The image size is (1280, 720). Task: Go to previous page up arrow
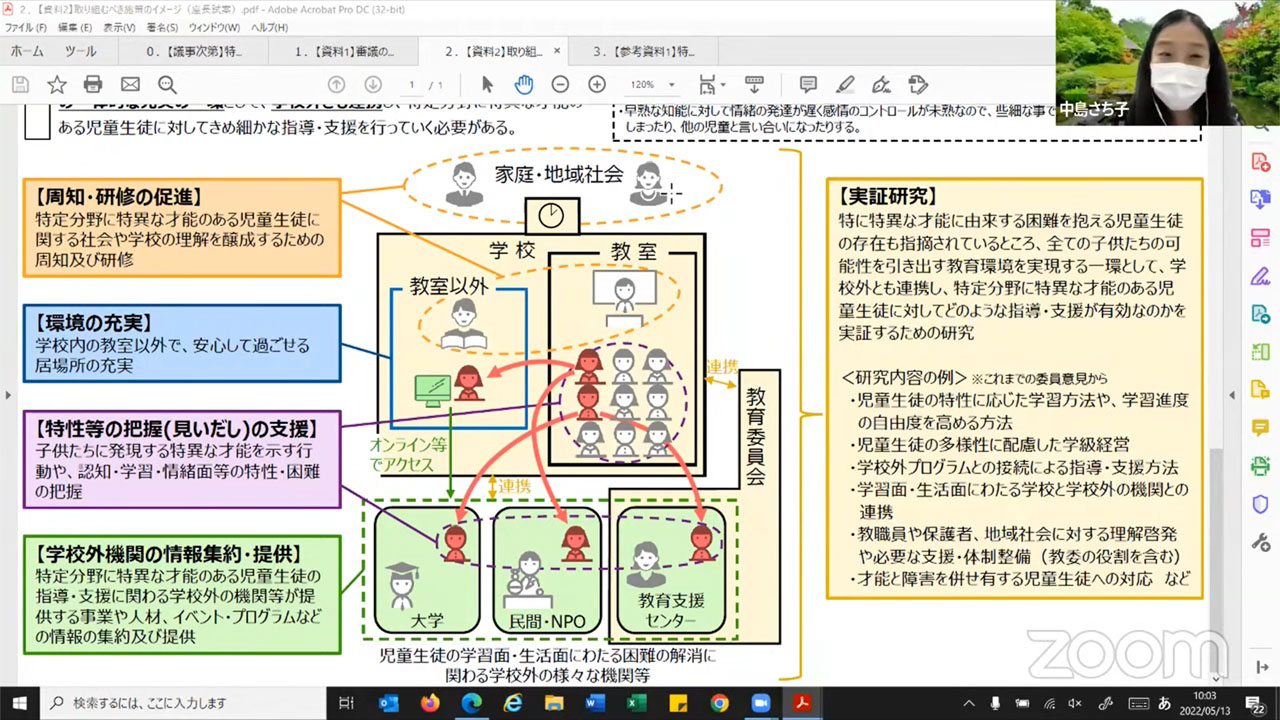pos(337,85)
